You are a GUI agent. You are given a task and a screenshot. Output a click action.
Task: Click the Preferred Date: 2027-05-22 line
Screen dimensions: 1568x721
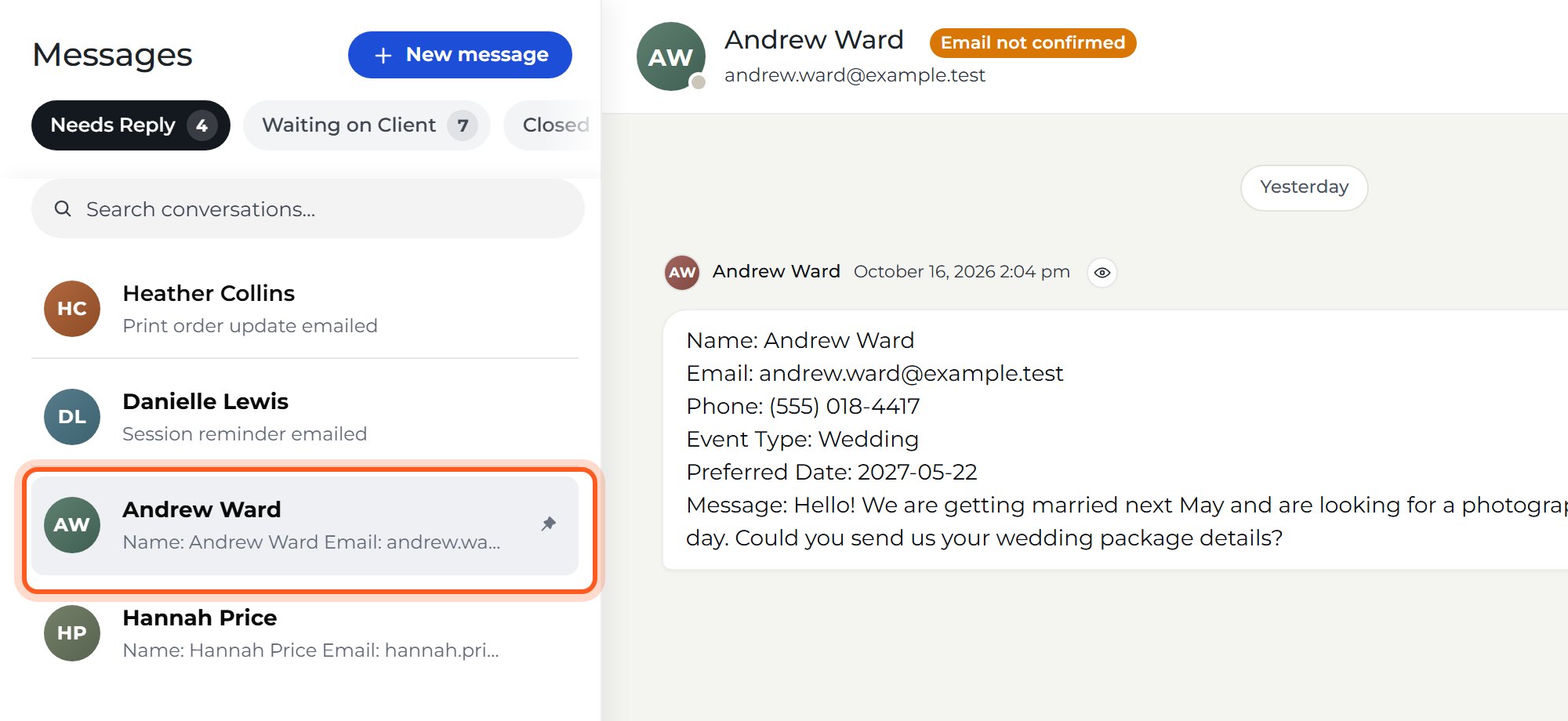832,472
